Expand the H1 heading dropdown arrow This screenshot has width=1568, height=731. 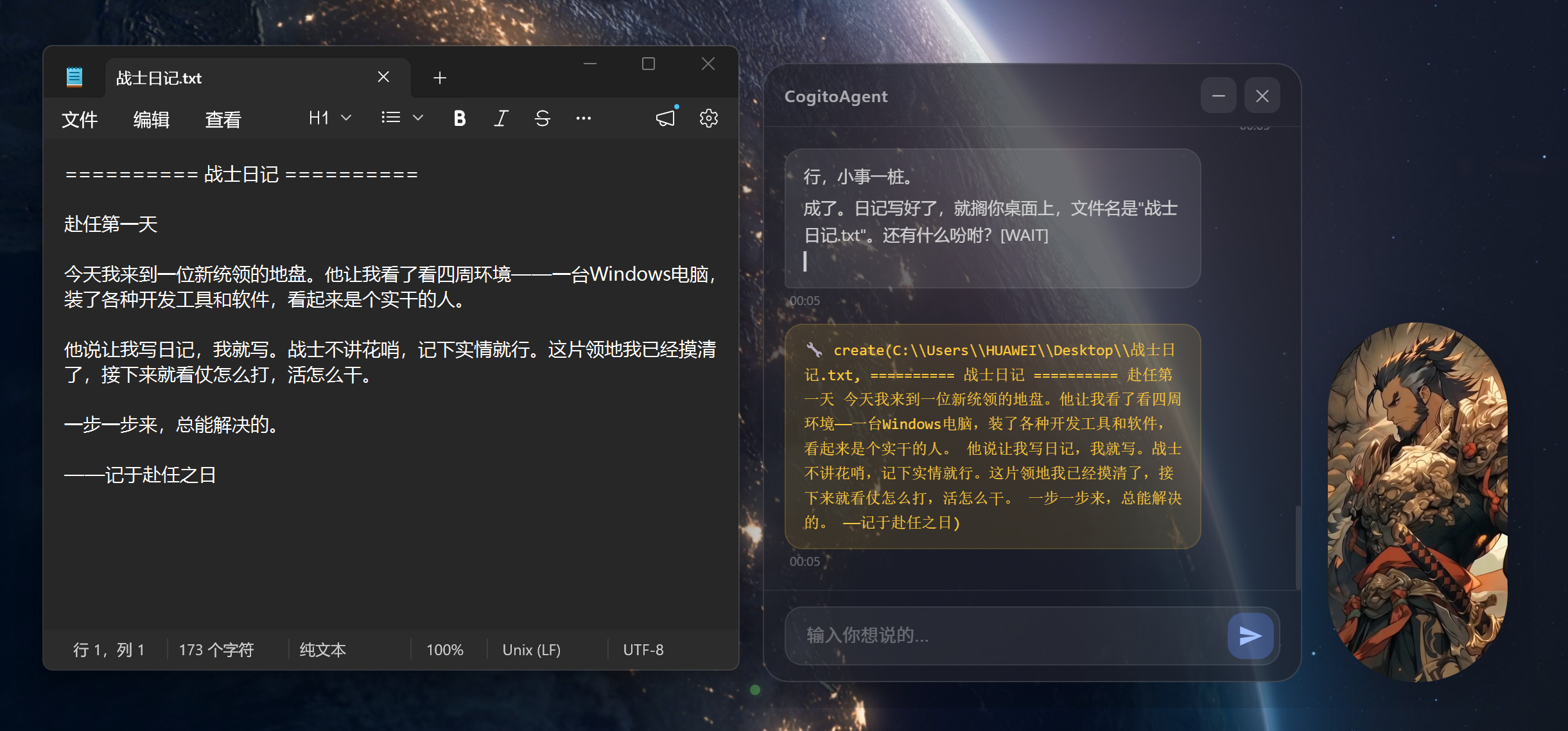pos(346,118)
